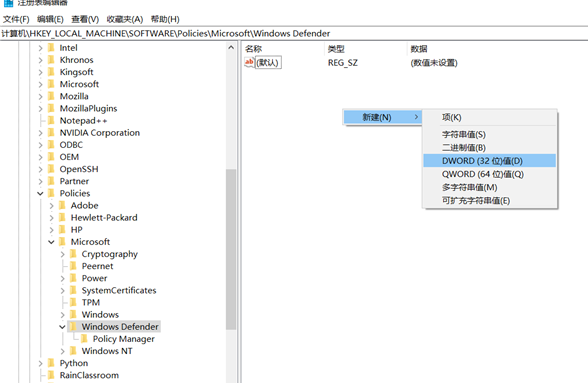Expand the SystemCertificates node
Image resolution: width=588 pixels, height=383 pixels.
pyautogui.click(x=63, y=290)
